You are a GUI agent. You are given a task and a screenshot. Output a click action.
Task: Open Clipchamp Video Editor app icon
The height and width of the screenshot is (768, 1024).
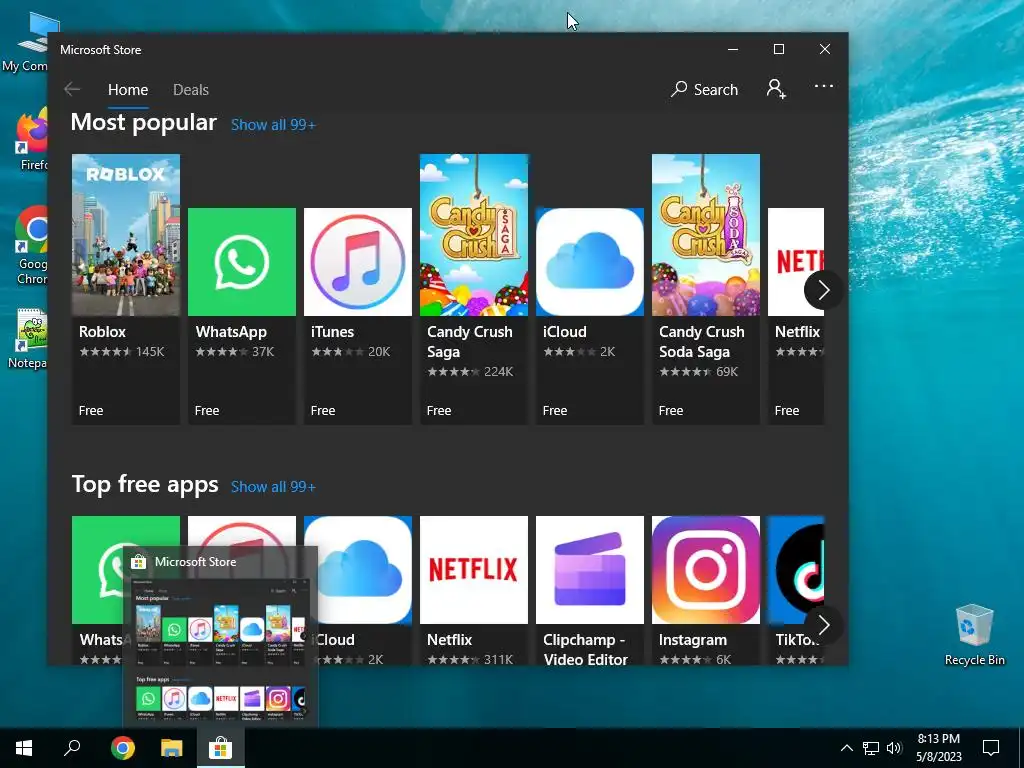590,569
